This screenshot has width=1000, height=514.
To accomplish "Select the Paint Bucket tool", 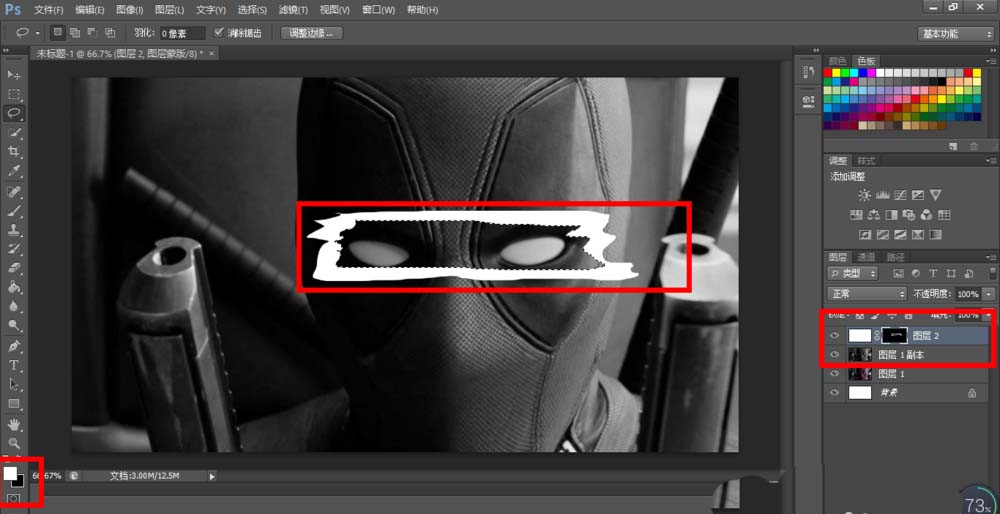I will [x=14, y=287].
